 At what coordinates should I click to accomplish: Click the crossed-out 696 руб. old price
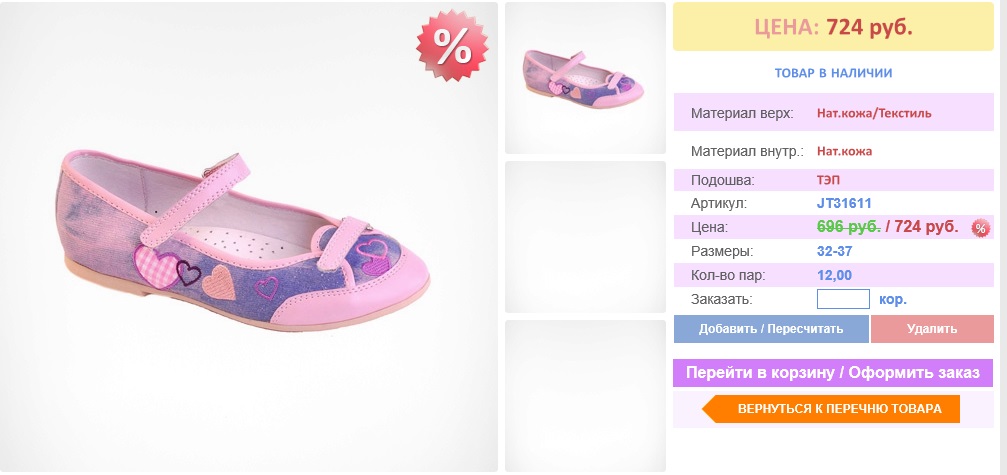(x=848, y=227)
